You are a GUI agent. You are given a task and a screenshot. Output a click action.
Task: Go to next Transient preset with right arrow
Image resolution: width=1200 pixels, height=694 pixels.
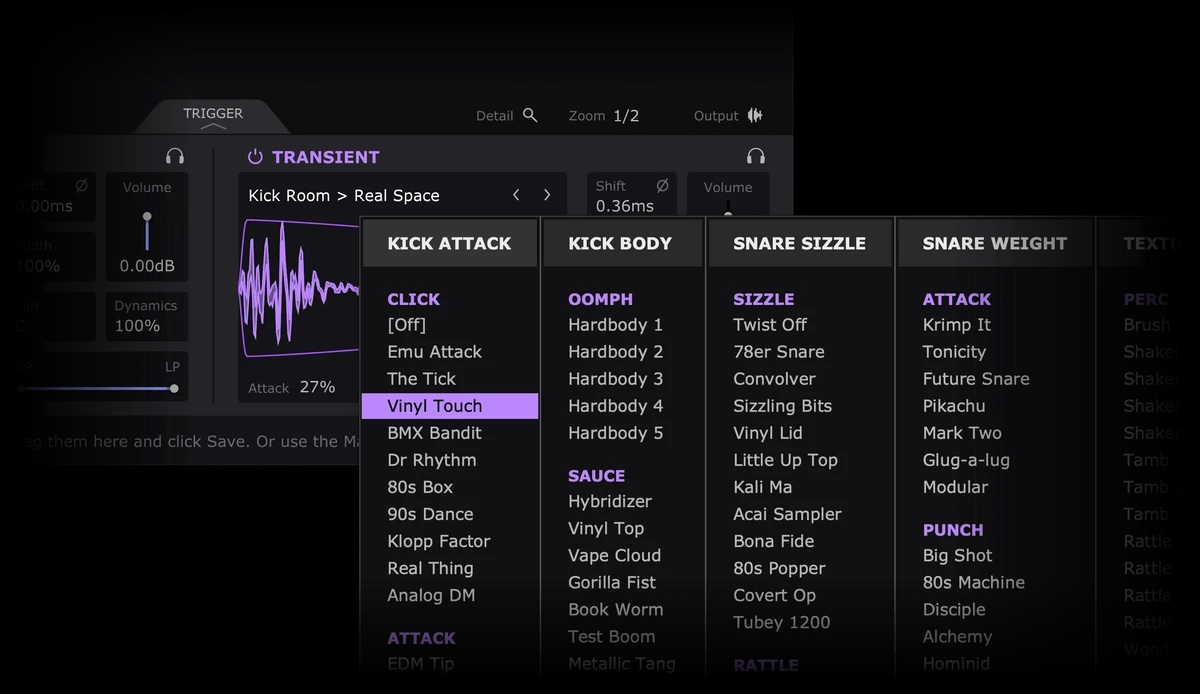[547, 195]
